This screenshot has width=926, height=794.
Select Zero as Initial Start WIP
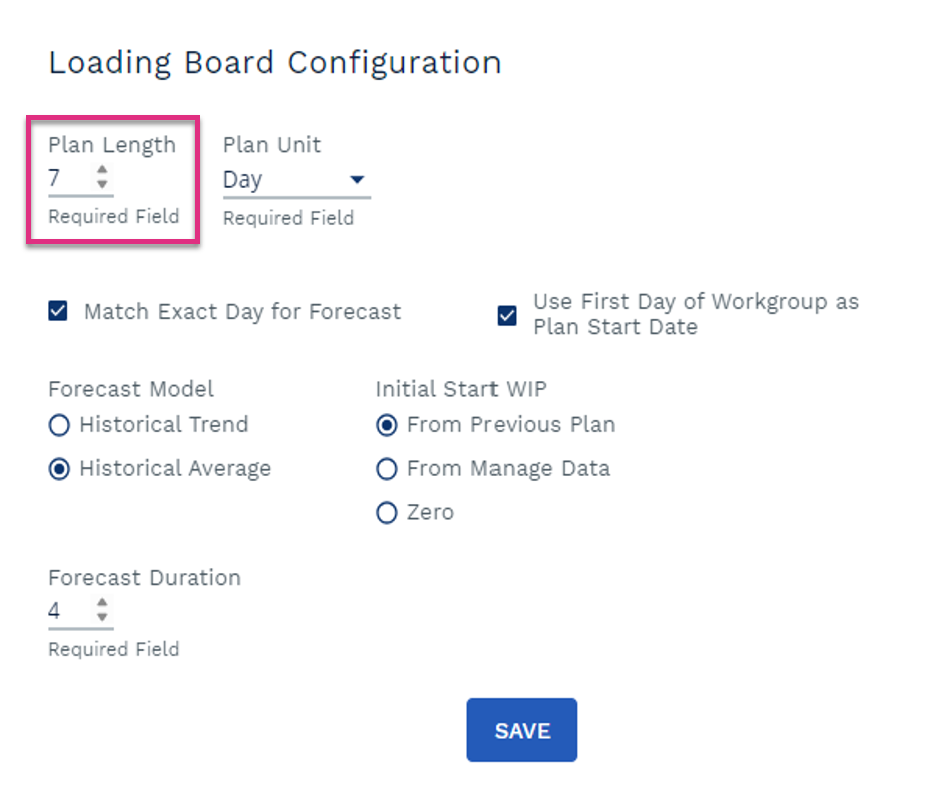(x=387, y=513)
